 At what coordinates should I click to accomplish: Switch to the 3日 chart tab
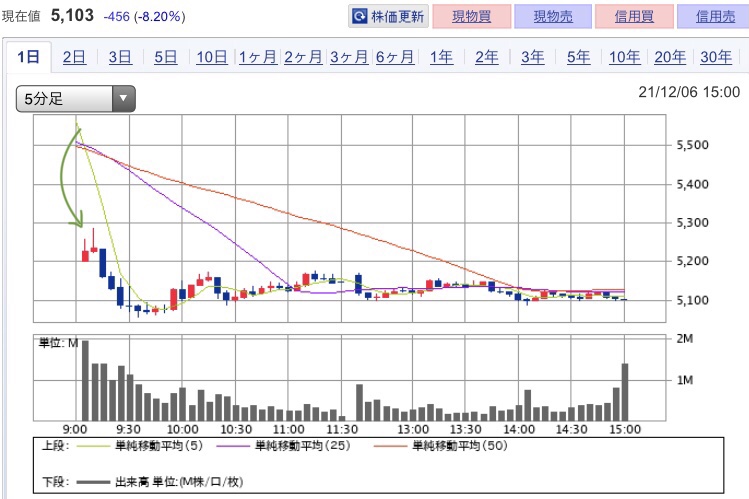pos(120,57)
